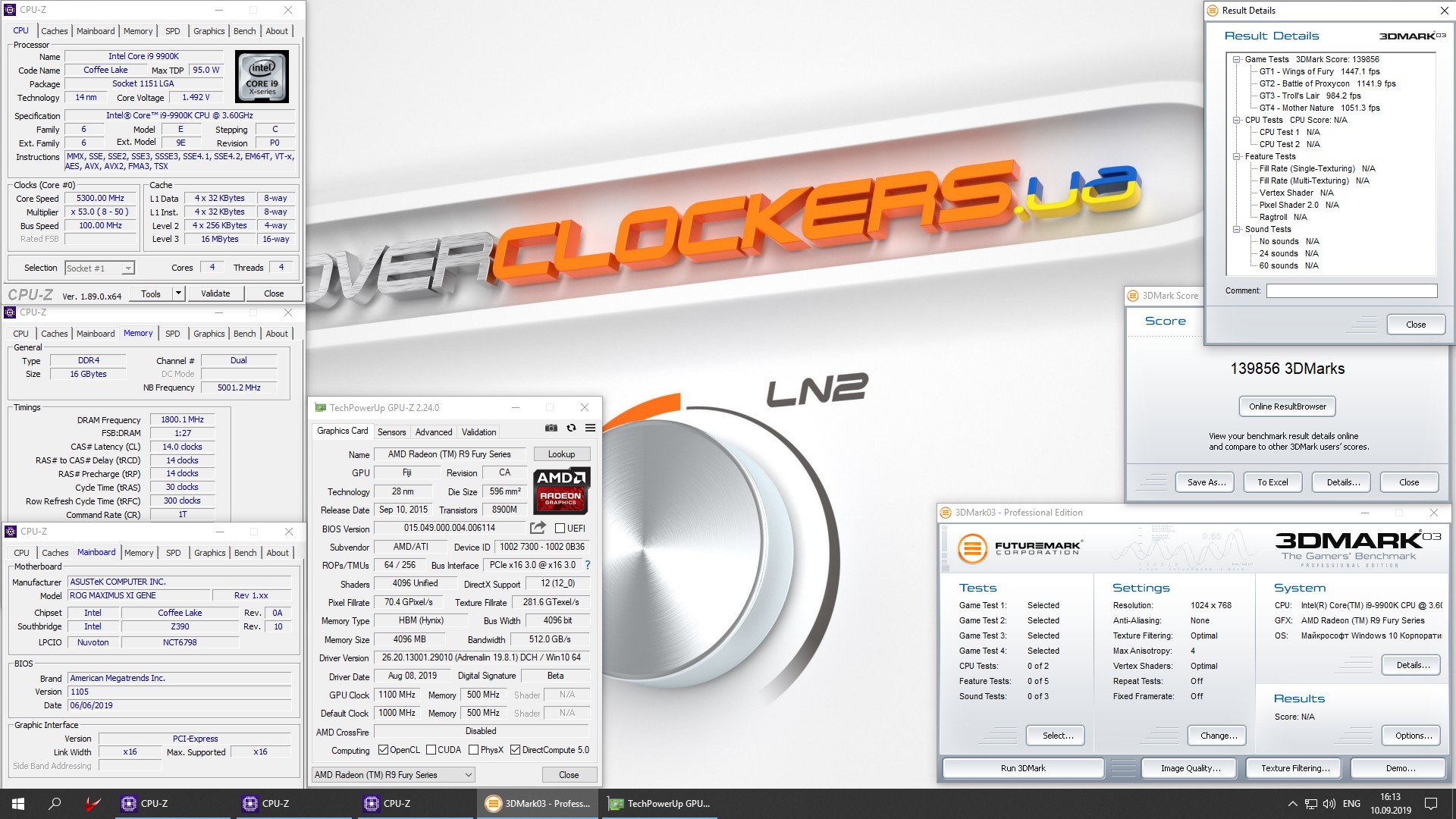Screen dimensions: 1456x819
Task: Open the Windows Start menu
Action: point(18,804)
